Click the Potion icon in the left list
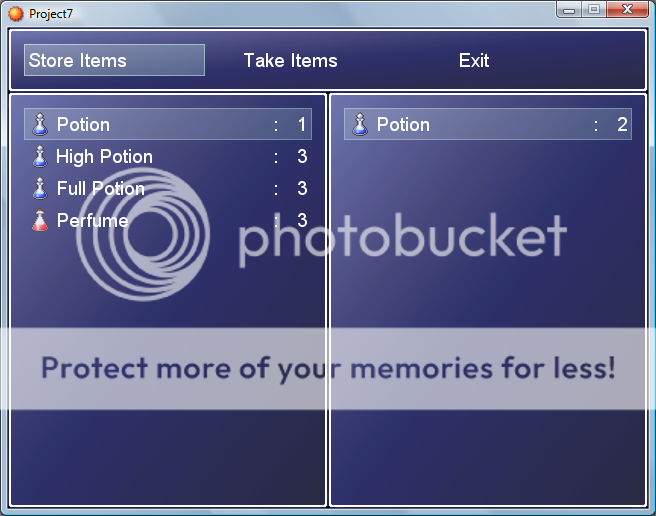656x516 pixels. pos(40,124)
